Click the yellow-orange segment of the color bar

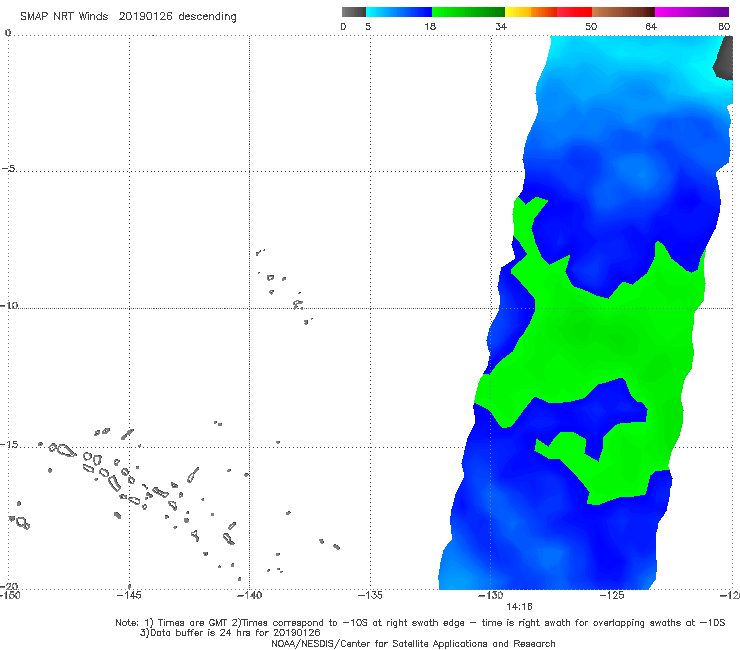531,12
